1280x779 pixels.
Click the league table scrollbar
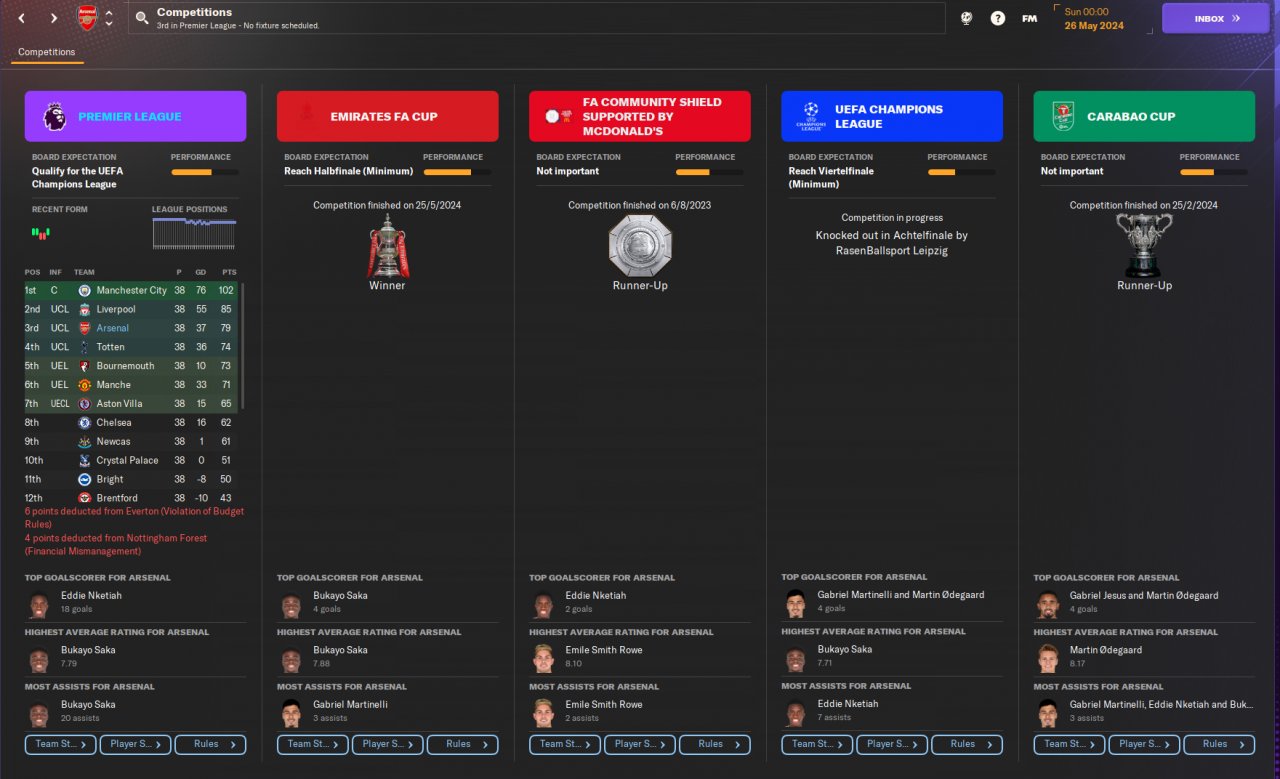(x=243, y=345)
